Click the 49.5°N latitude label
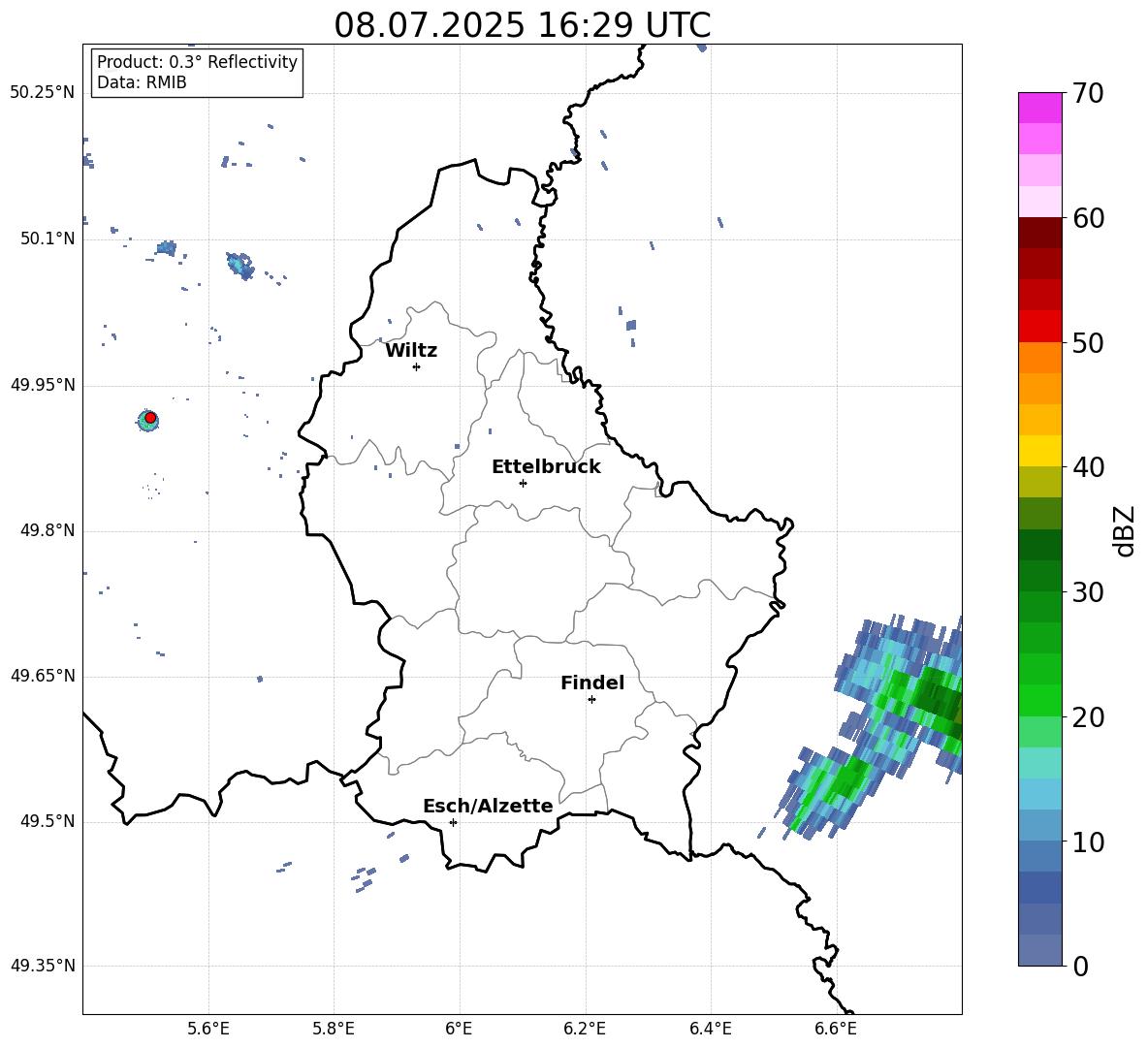Image resolution: width=1148 pixels, height=1048 pixels. coord(48,821)
